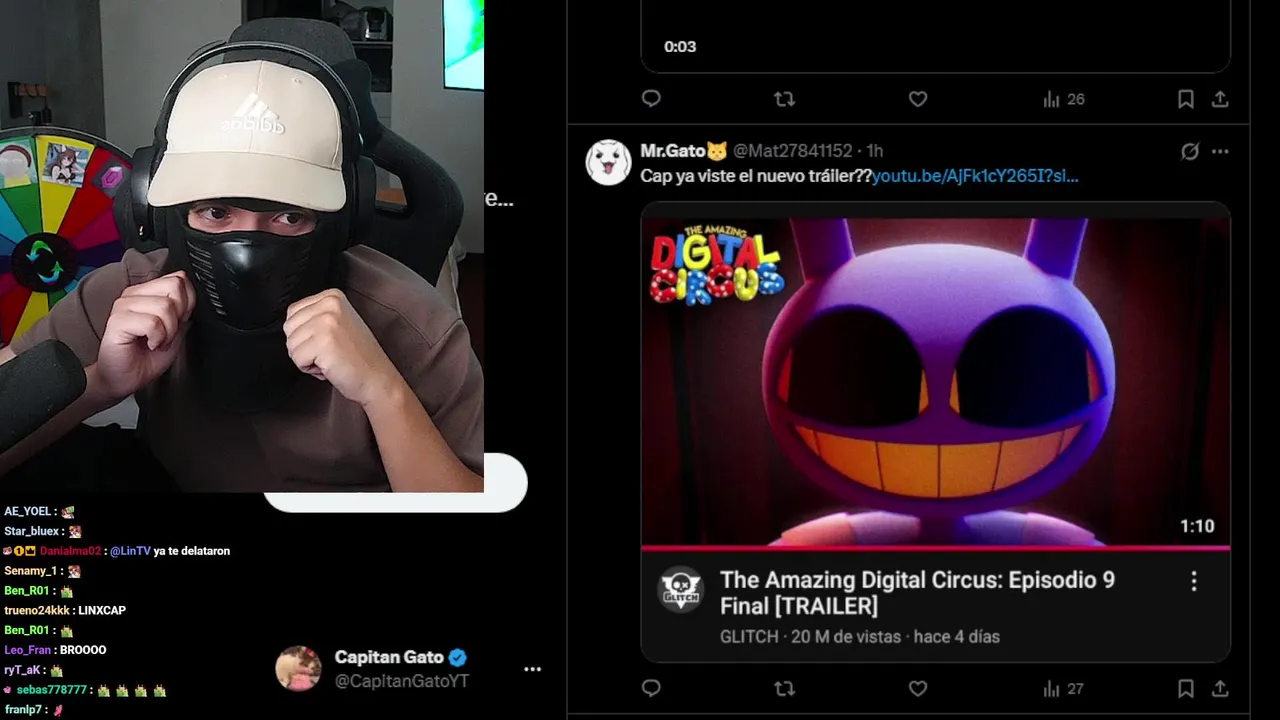Image resolution: width=1280 pixels, height=720 pixels.
Task: Open more options on Mr.Gato's tweet
Action: click(x=1220, y=151)
